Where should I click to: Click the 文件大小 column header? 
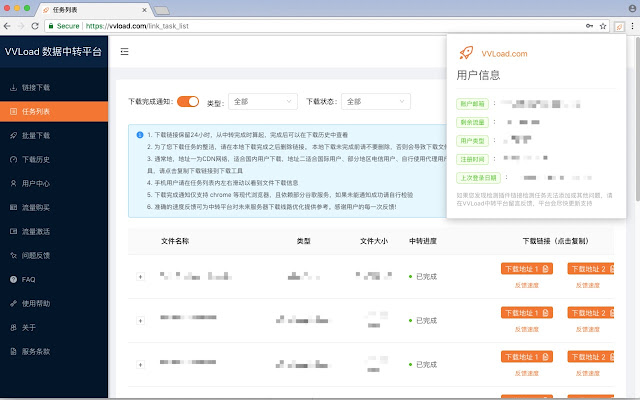tap(374, 241)
